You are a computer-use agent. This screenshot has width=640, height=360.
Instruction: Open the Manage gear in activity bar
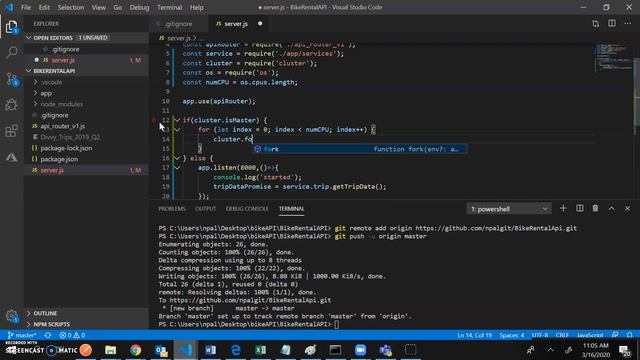click(11, 316)
